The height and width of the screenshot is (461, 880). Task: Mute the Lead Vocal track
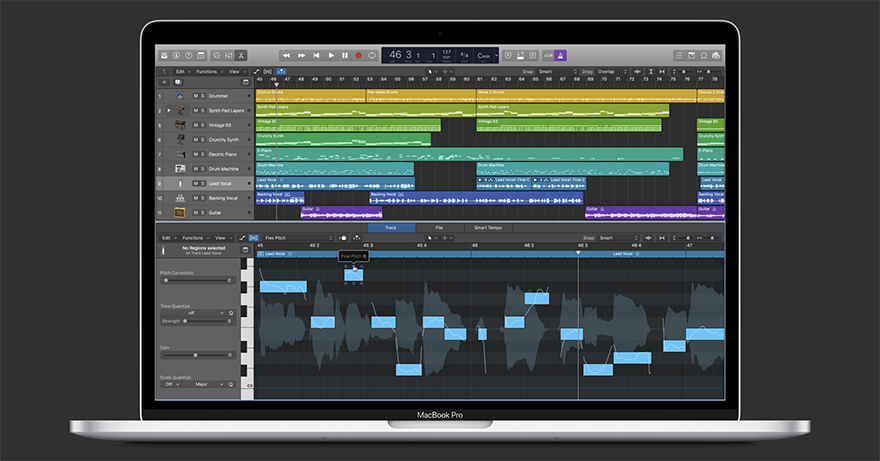coord(195,184)
